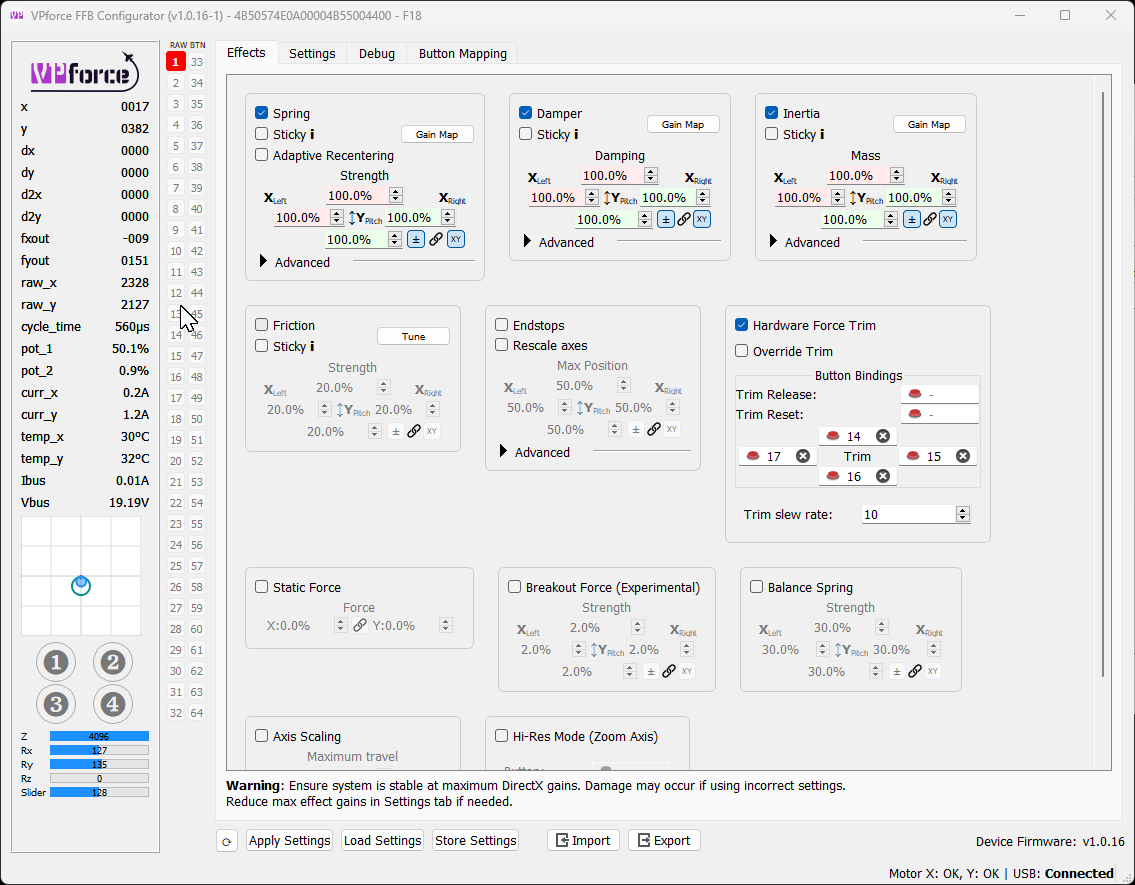The width and height of the screenshot is (1135, 885).
Task: Click the Trim slew rate input field
Action: (x=905, y=514)
